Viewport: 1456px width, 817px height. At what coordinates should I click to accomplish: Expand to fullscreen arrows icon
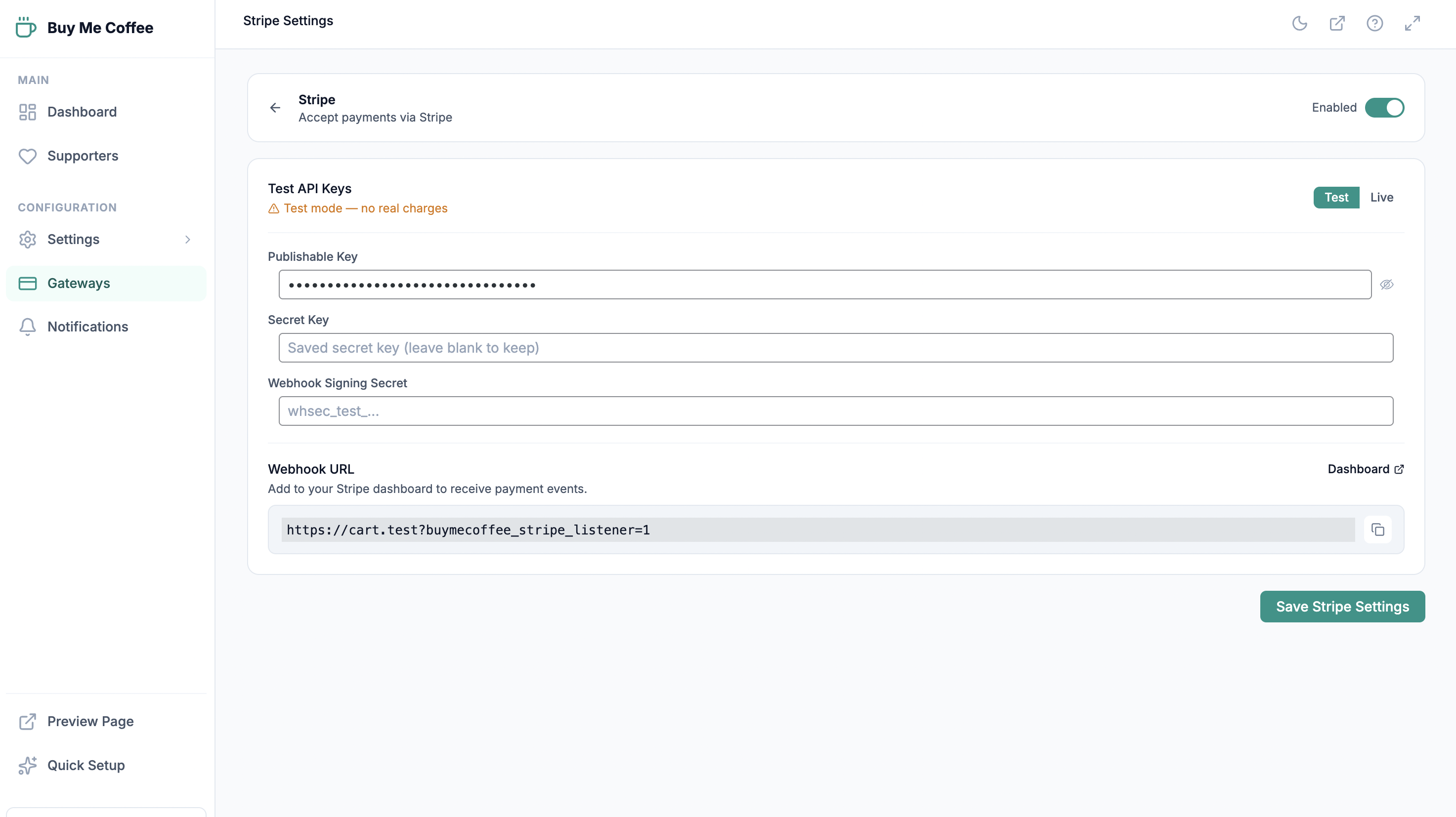(x=1413, y=23)
